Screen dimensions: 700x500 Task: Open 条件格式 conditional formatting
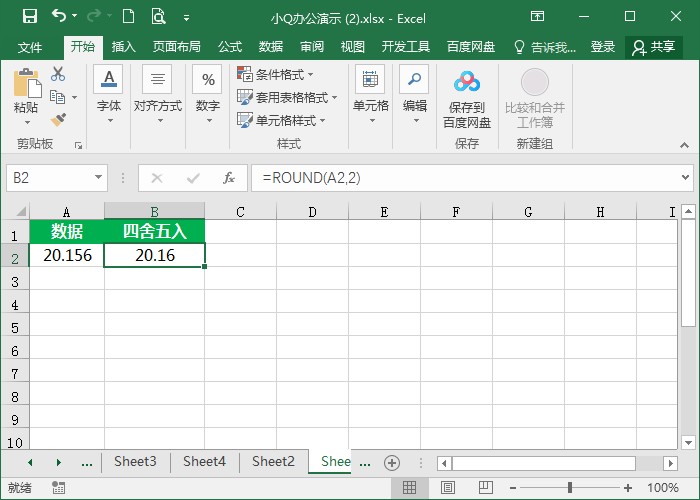pyautogui.click(x=275, y=74)
